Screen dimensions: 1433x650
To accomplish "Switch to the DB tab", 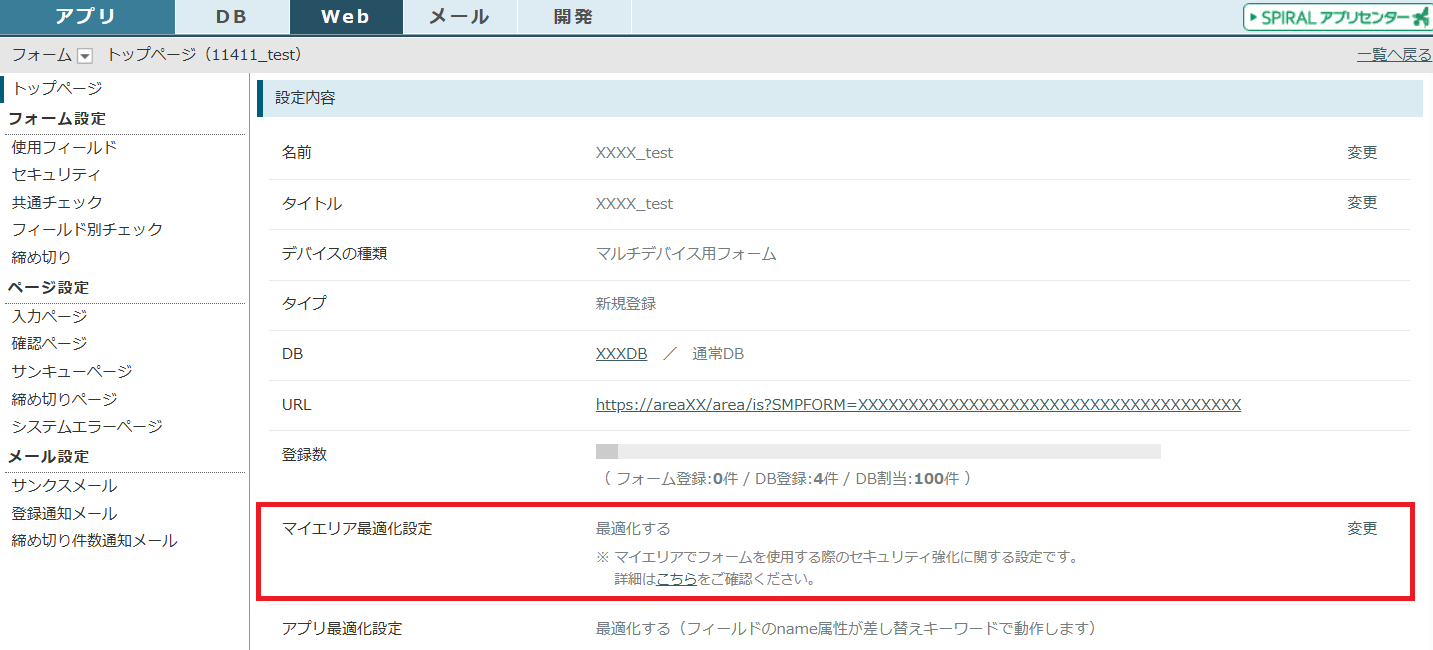I will coord(232,17).
